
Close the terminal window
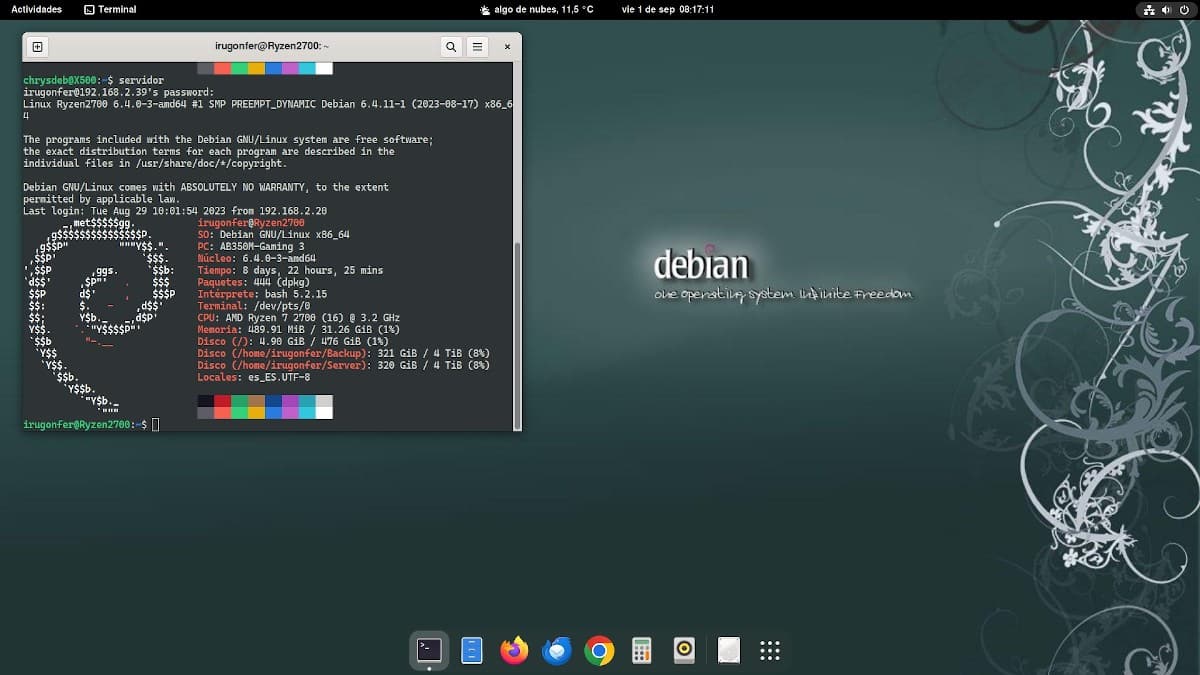point(507,46)
